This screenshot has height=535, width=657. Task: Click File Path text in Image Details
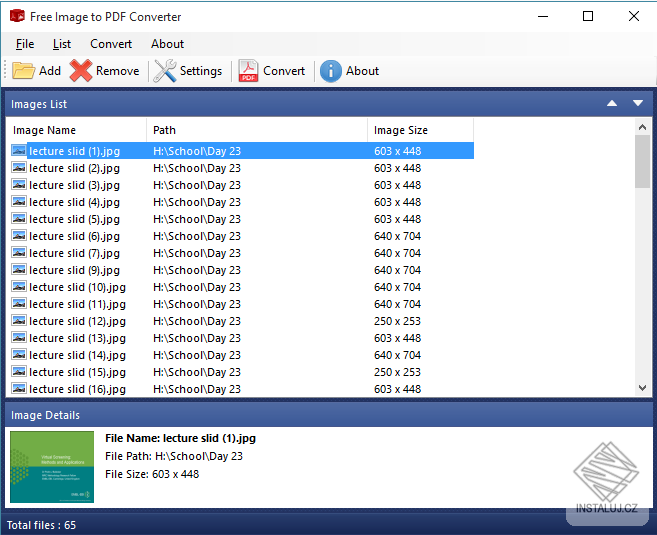174,456
